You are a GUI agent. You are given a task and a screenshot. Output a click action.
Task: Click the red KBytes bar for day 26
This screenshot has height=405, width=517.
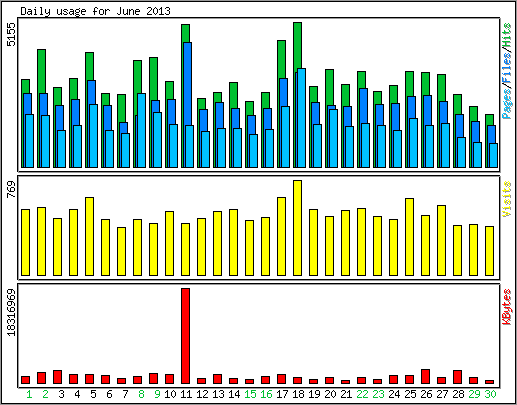click(x=425, y=376)
